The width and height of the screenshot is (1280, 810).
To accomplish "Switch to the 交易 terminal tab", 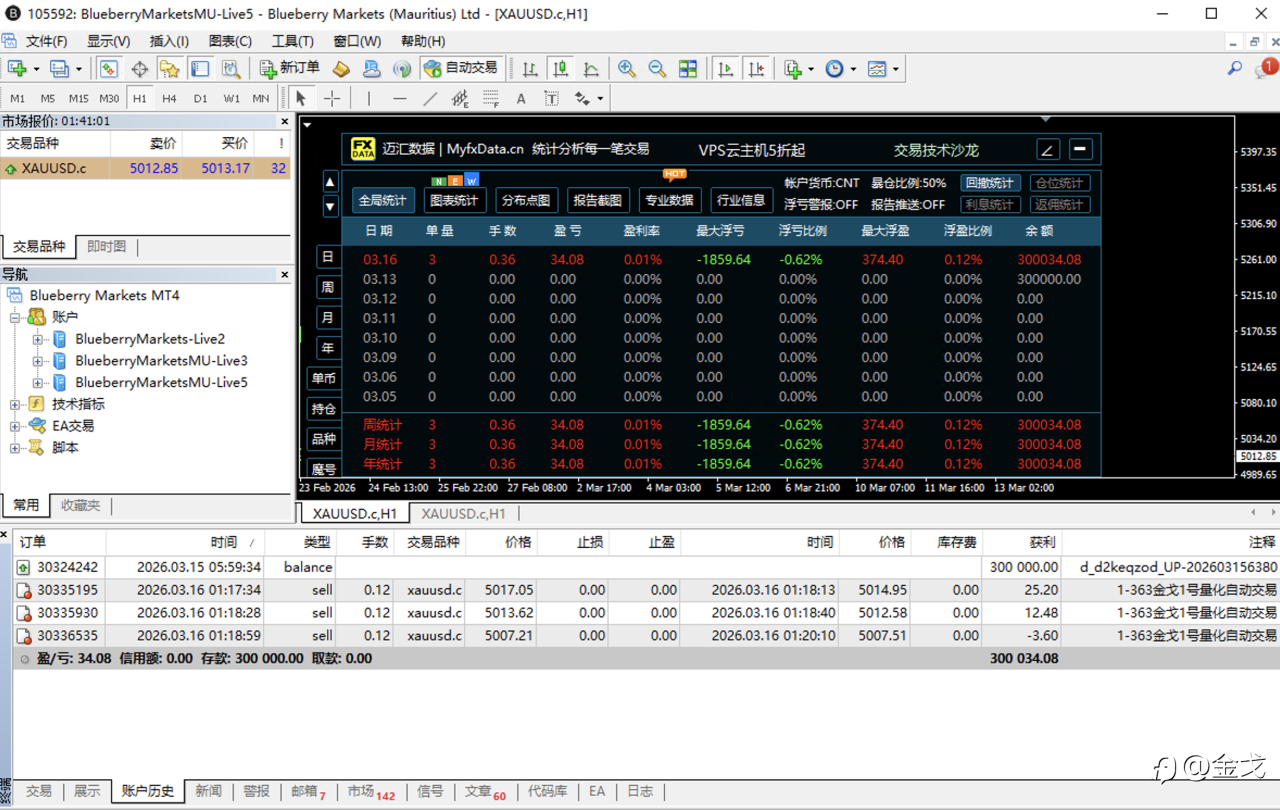I will coord(38,791).
